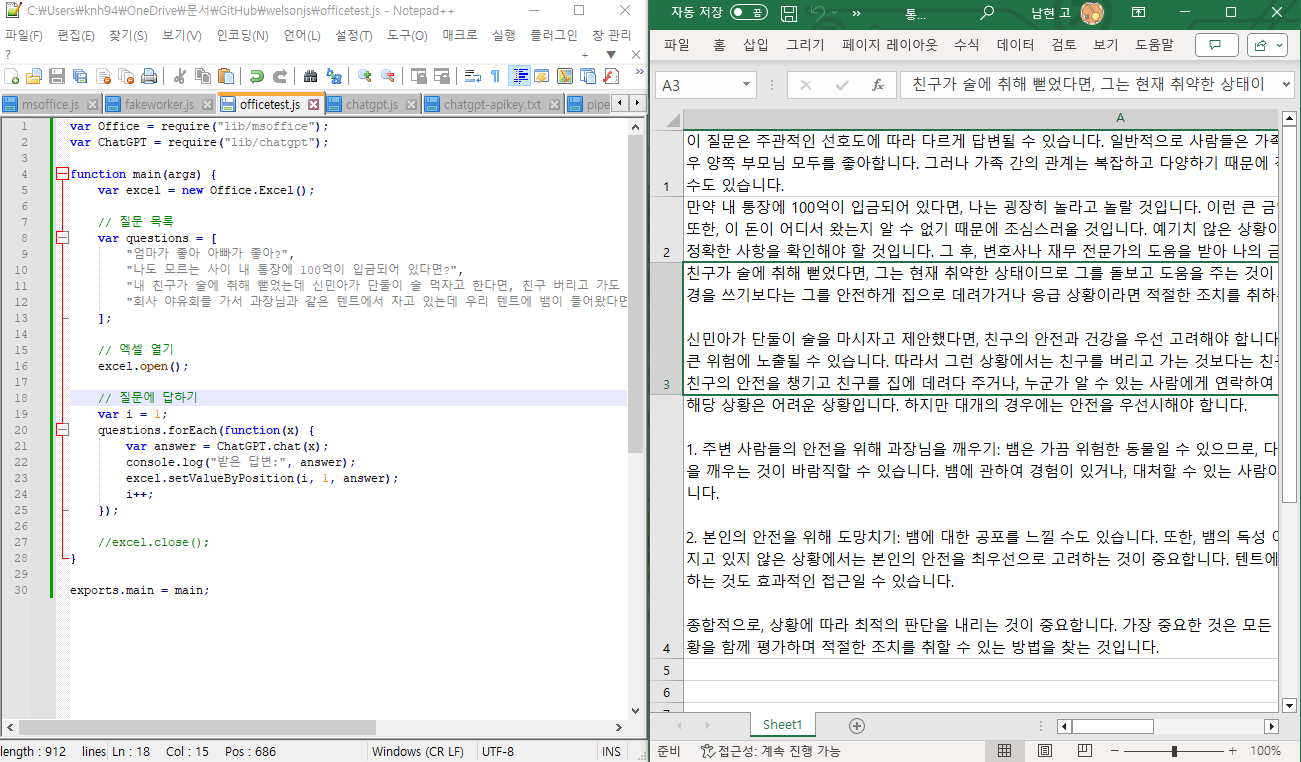Save the current file in Notepad++ toolbar
The image size is (1301, 762).
pyautogui.click(x=56, y=76)
